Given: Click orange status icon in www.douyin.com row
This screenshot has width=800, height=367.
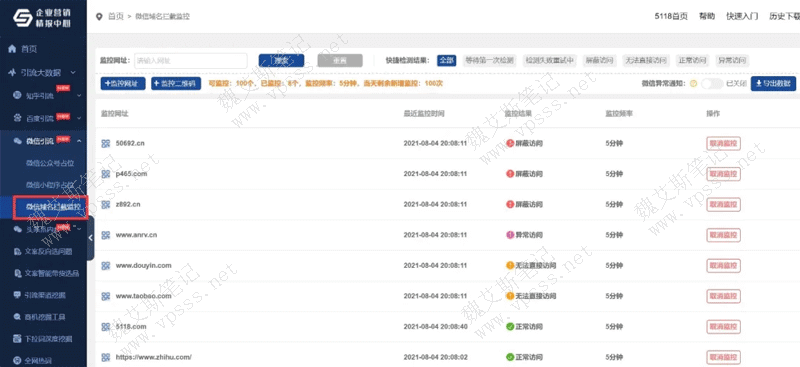Looking at the screenshot, I should 510,265.
